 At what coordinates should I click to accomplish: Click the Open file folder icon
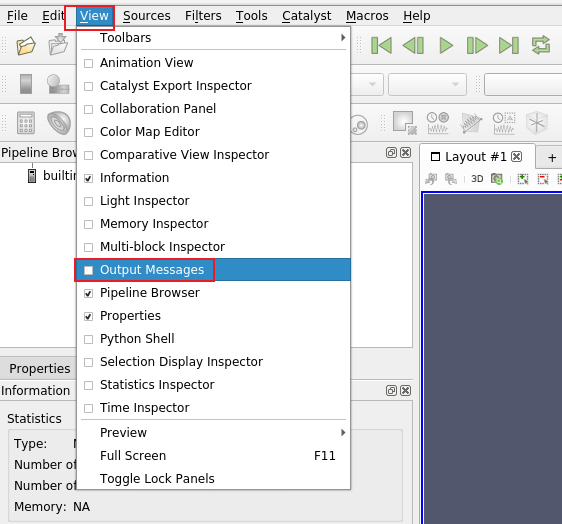[26, 46]
